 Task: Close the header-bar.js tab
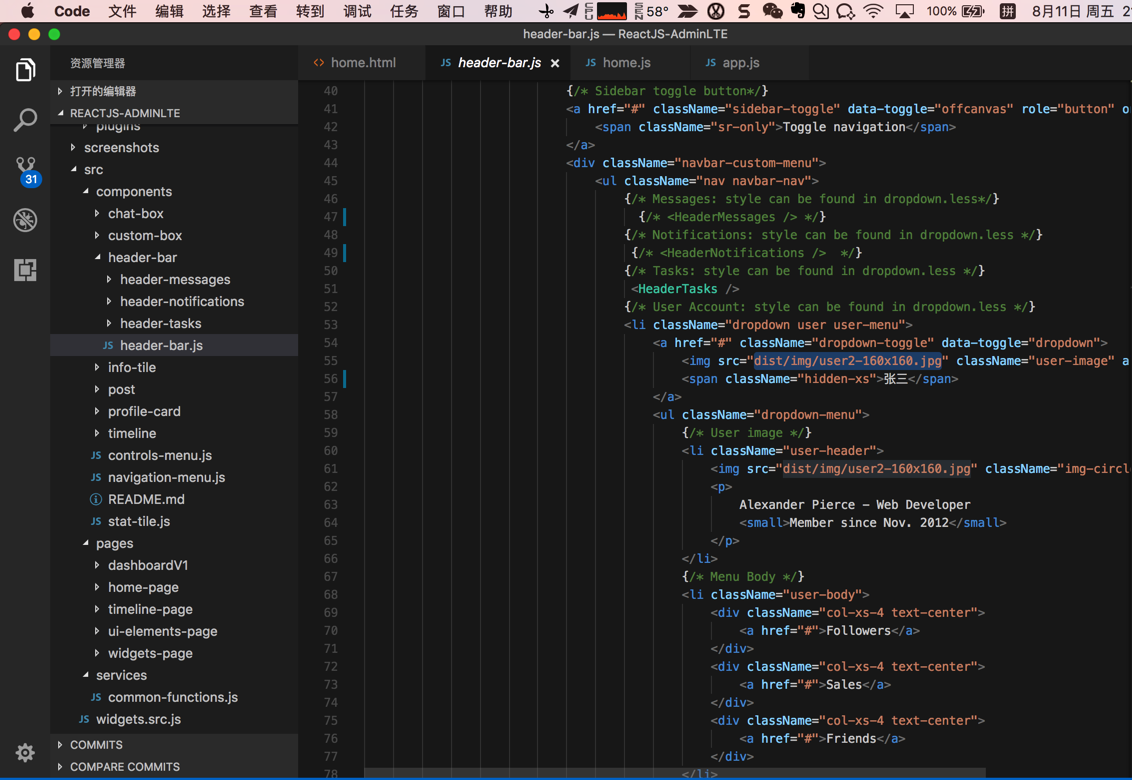555,63
